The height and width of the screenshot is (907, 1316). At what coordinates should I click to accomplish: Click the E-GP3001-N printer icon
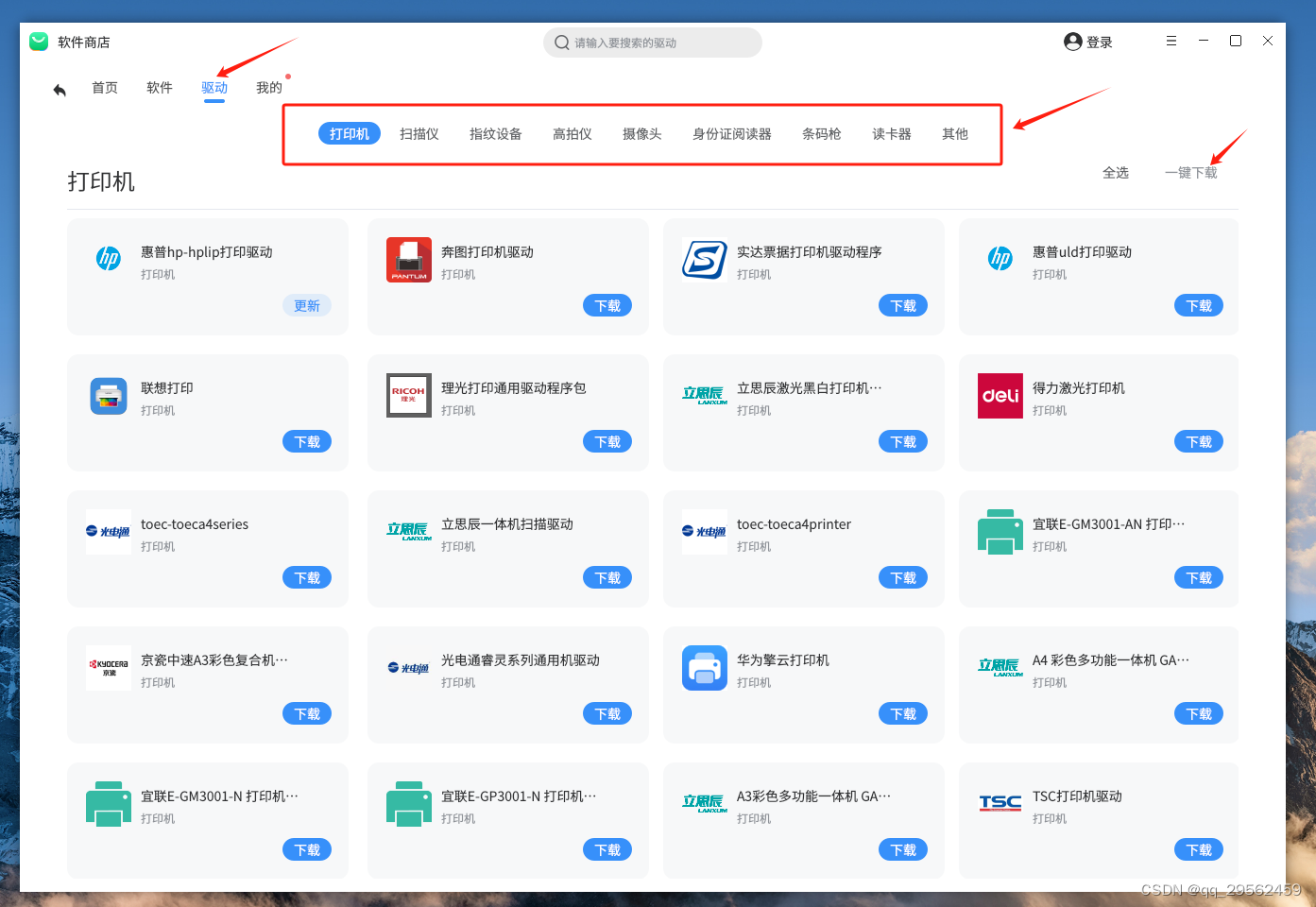[x=409, y=804]
